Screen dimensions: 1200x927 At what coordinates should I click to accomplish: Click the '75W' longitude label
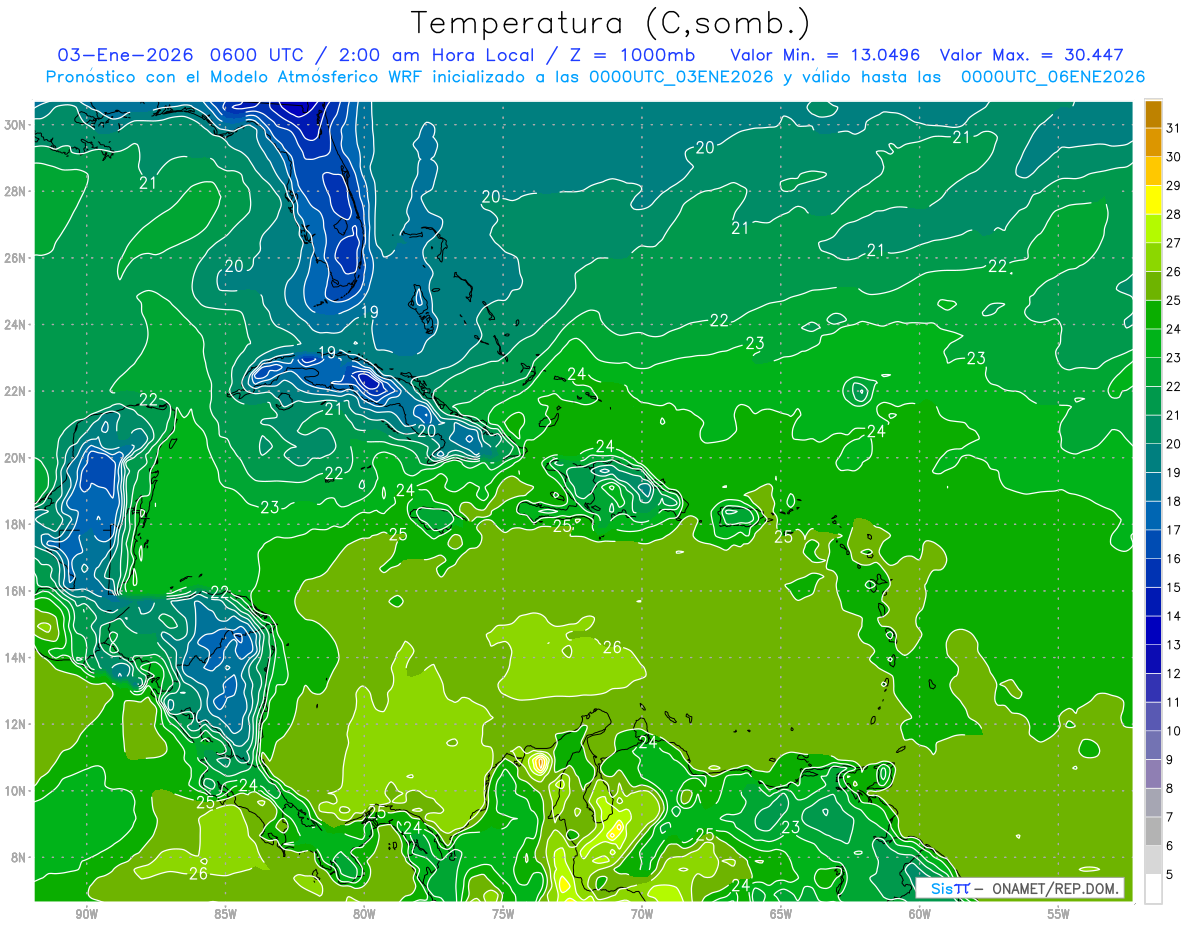click(x=503, y=914)
